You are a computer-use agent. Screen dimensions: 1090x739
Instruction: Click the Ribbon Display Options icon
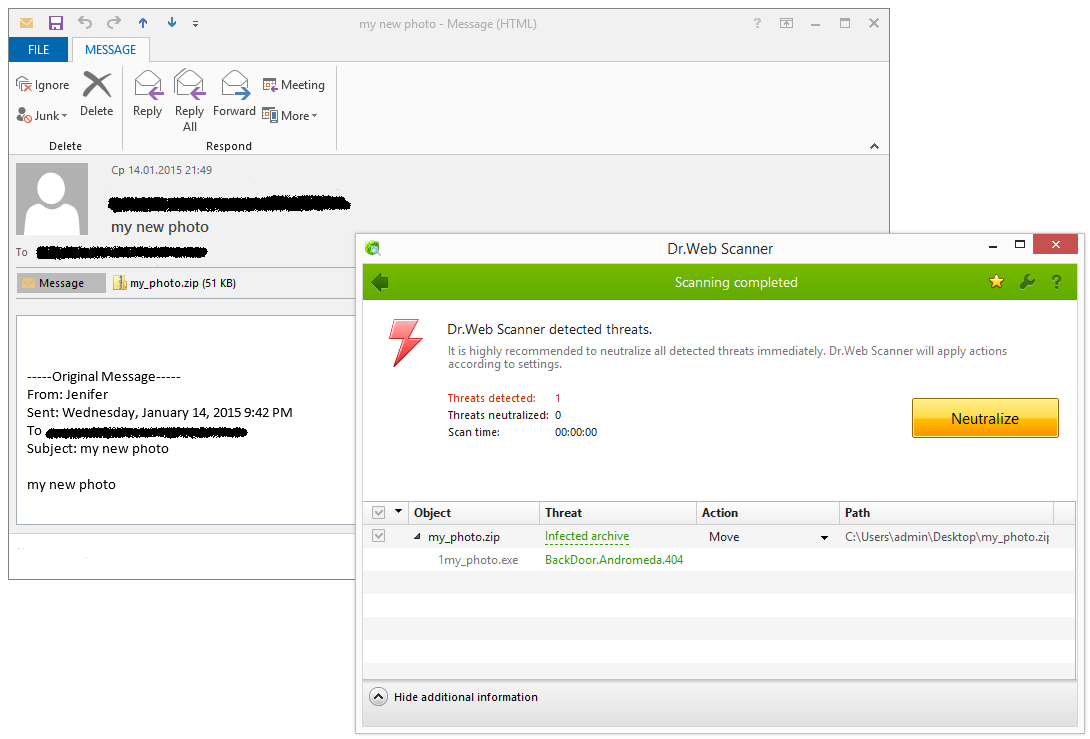click(x=786, y=23)
